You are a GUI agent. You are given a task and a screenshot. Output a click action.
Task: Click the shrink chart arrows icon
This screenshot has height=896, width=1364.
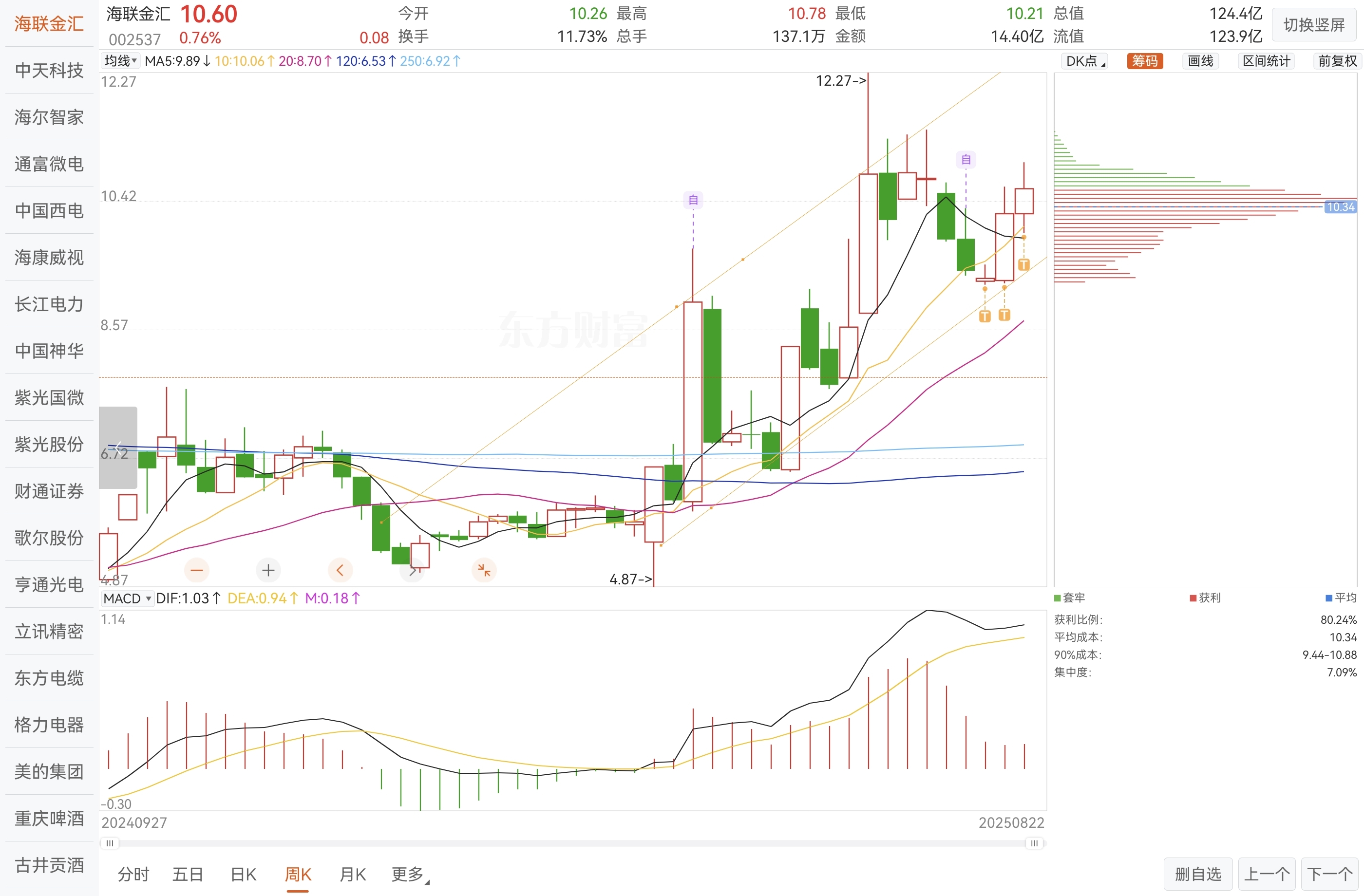pos(484,570)
